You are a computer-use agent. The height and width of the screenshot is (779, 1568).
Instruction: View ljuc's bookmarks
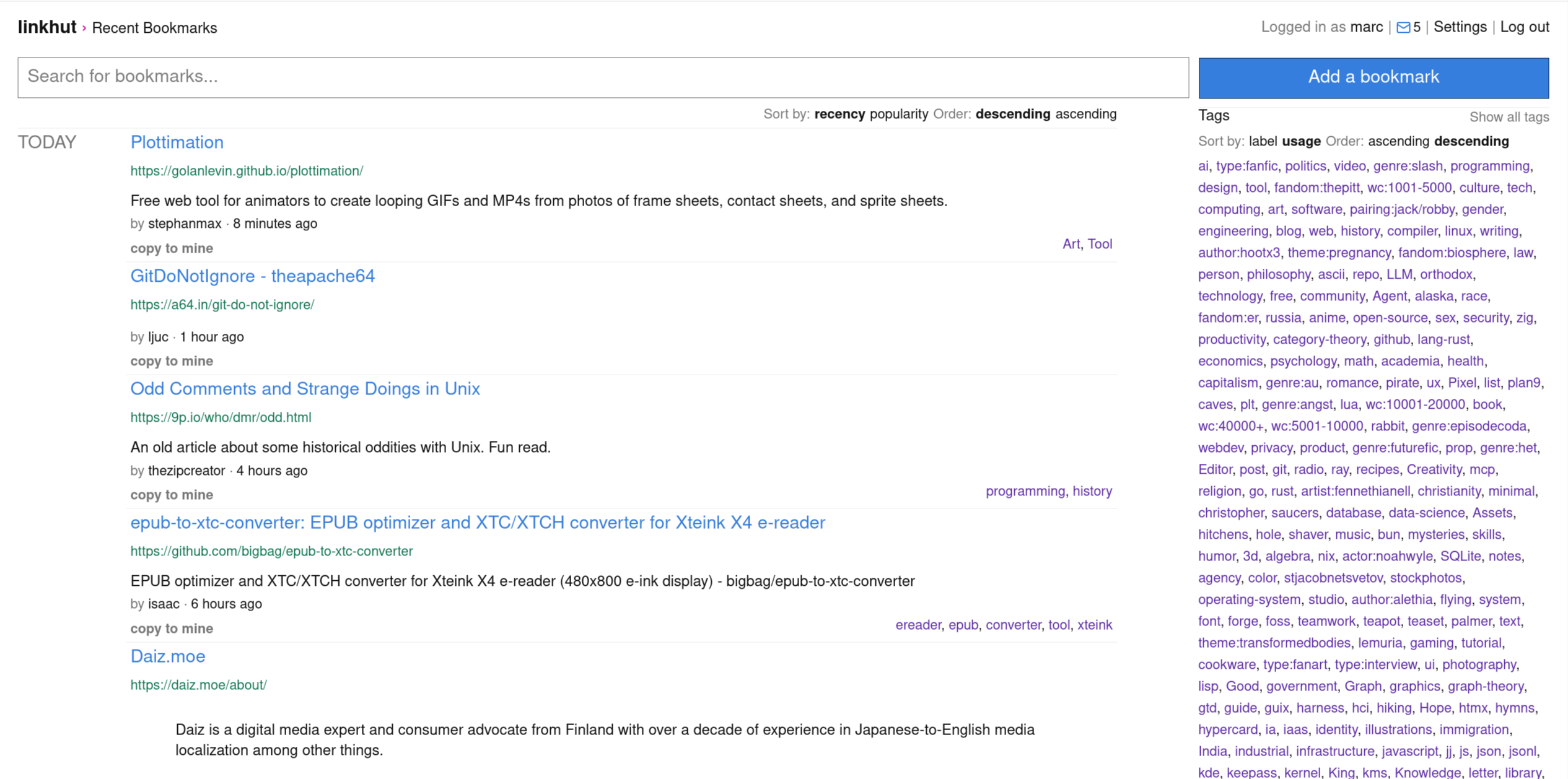click(158, 337)
